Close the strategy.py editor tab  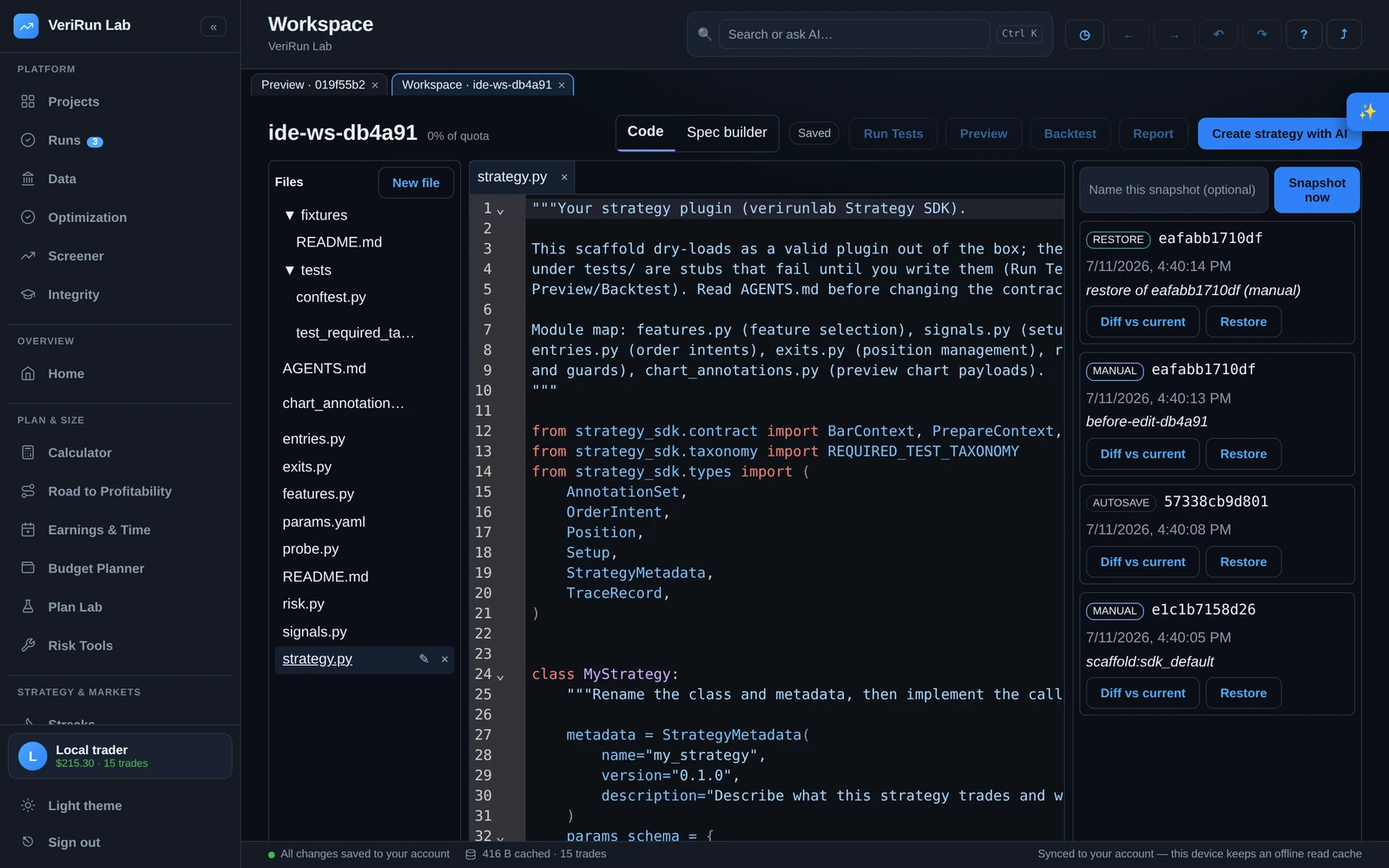(x=564, y=177)
